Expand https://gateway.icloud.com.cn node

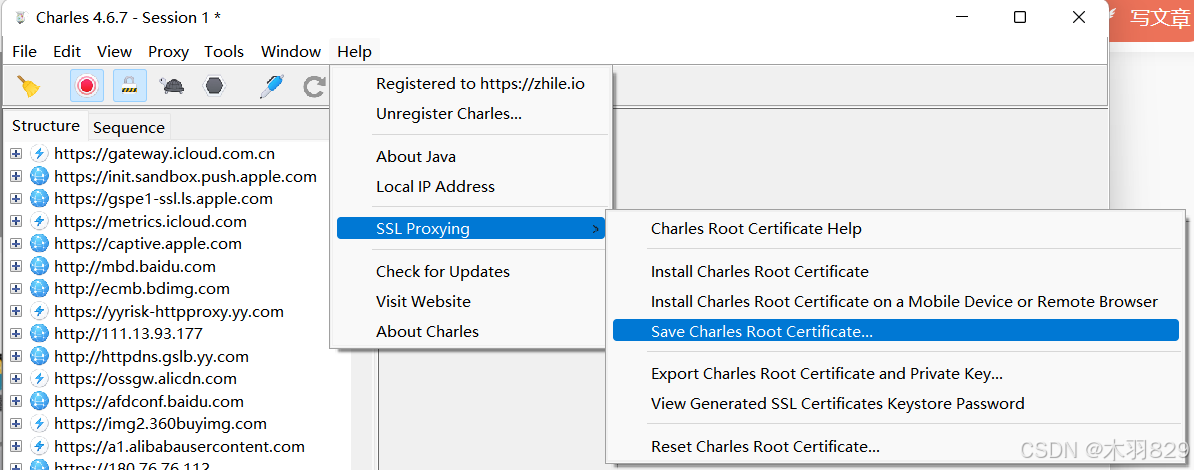pyautogui.click(x=15, y=154)
